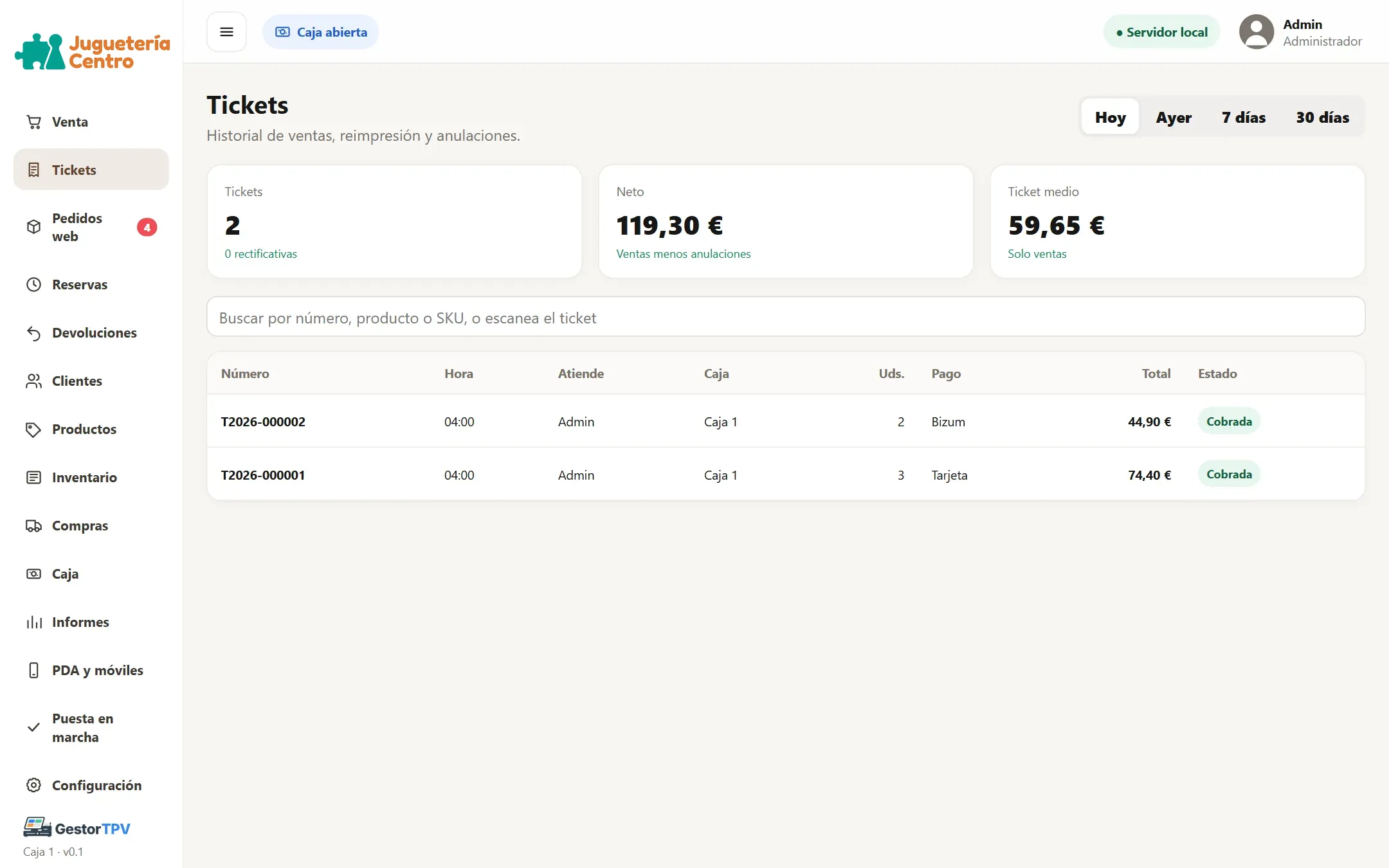
Task: Click the Neto 119,30 € card
Action: [785, 222]
